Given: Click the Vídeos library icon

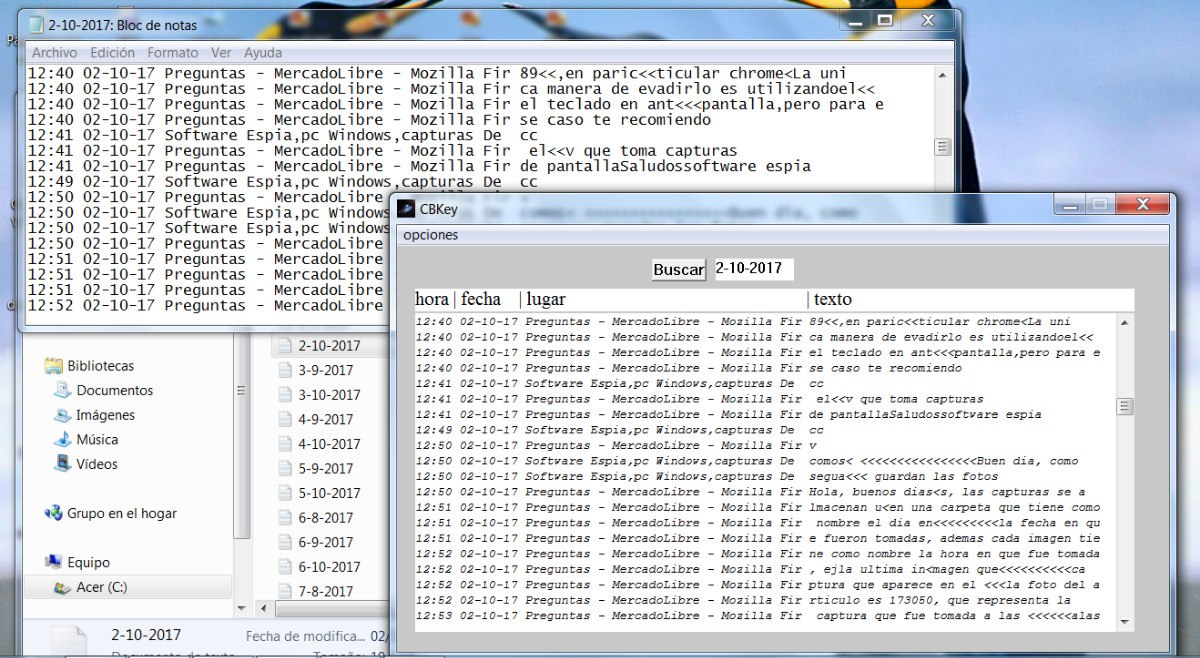Looking at the screenshot, I should [63, 464].
